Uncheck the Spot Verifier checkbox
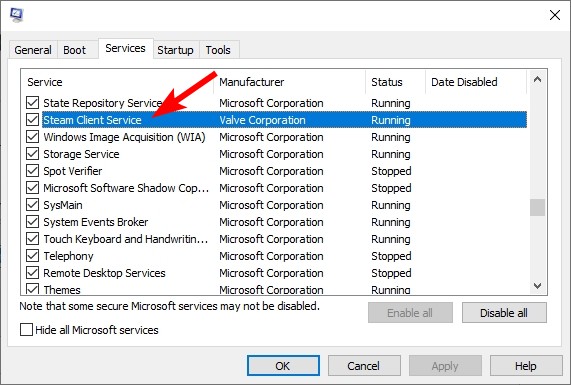 click(x=32, y=170)
